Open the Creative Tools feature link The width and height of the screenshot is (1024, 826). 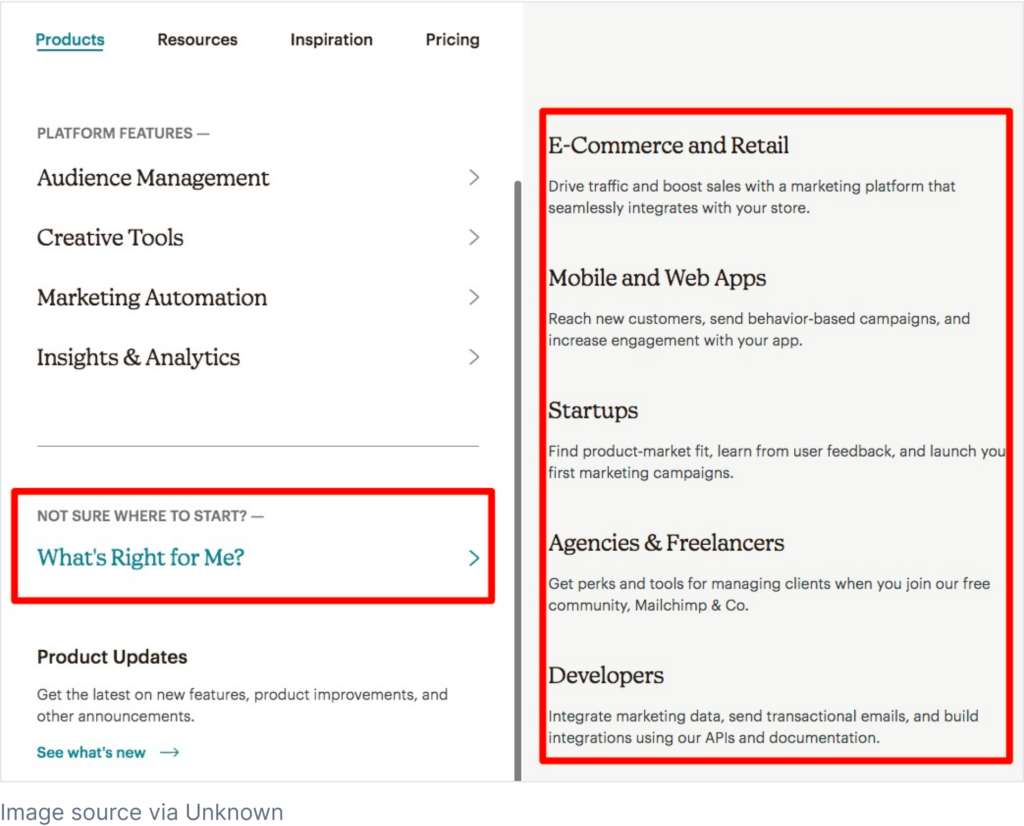coord(110,238)
